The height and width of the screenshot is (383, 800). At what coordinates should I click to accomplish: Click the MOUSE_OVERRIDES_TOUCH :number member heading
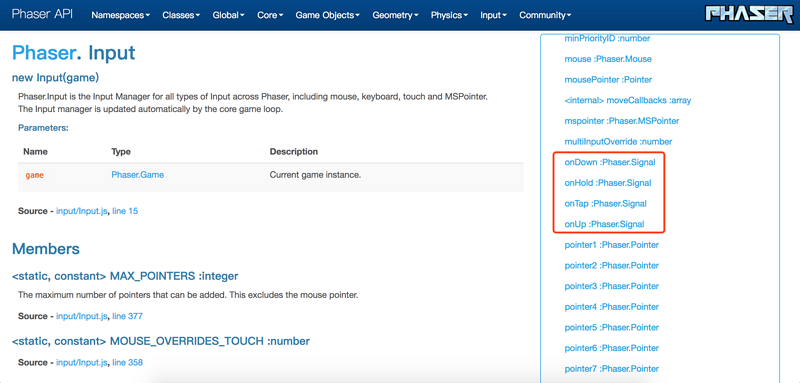click(161, 341)
